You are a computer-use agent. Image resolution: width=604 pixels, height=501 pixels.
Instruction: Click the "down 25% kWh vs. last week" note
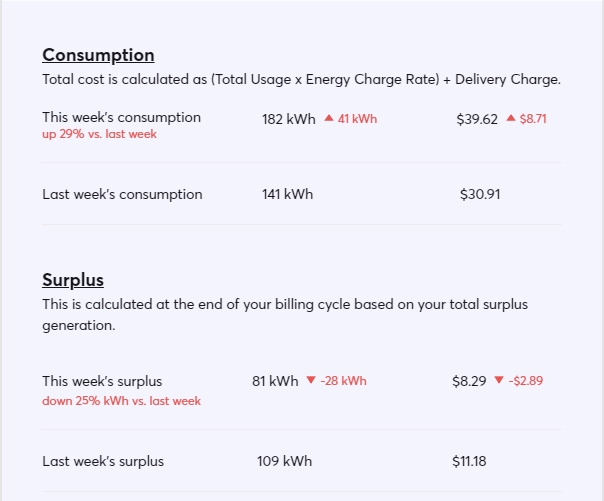point(121,401)
